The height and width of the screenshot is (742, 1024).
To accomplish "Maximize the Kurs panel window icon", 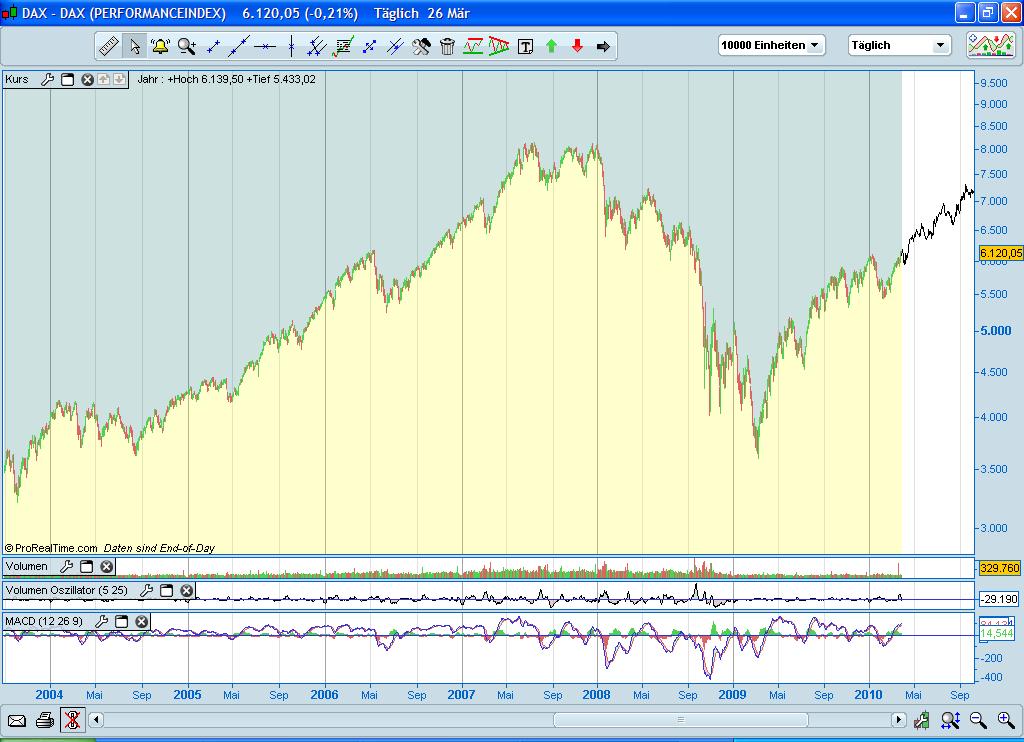I will [67, 80].
